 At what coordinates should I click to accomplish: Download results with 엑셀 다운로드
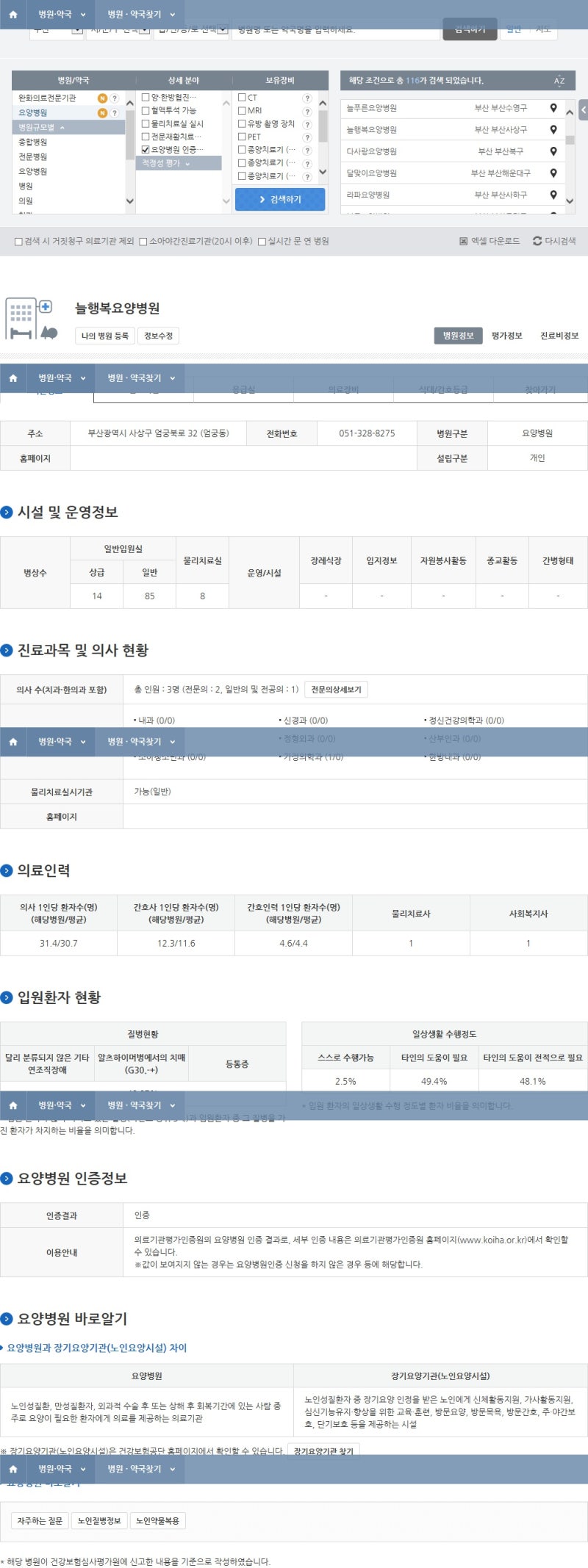490,241
